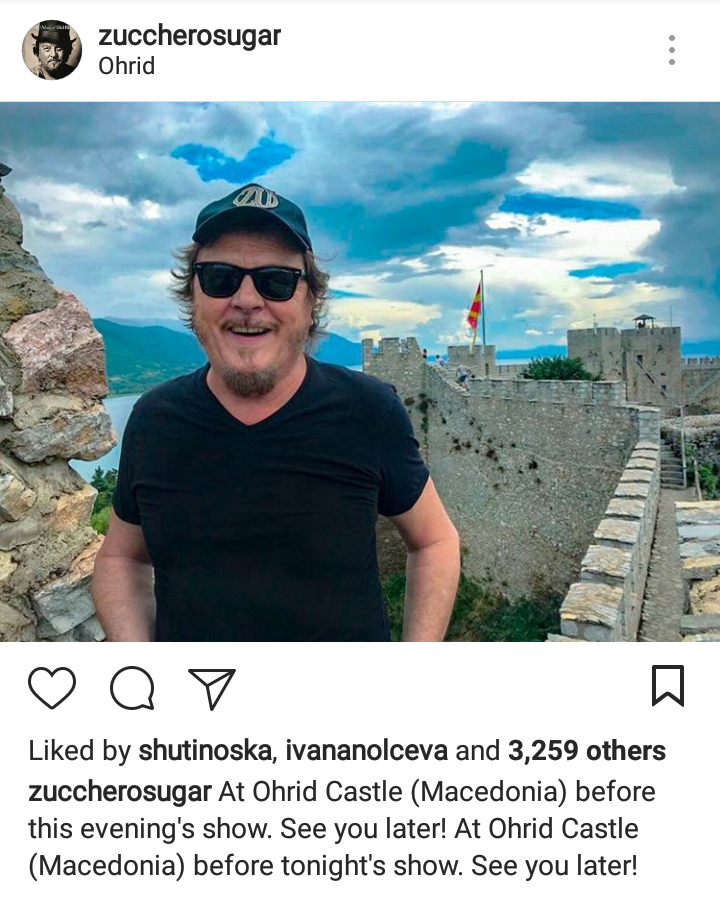
Task: Open the Ohrid location tag
Action: pos(127,66)
